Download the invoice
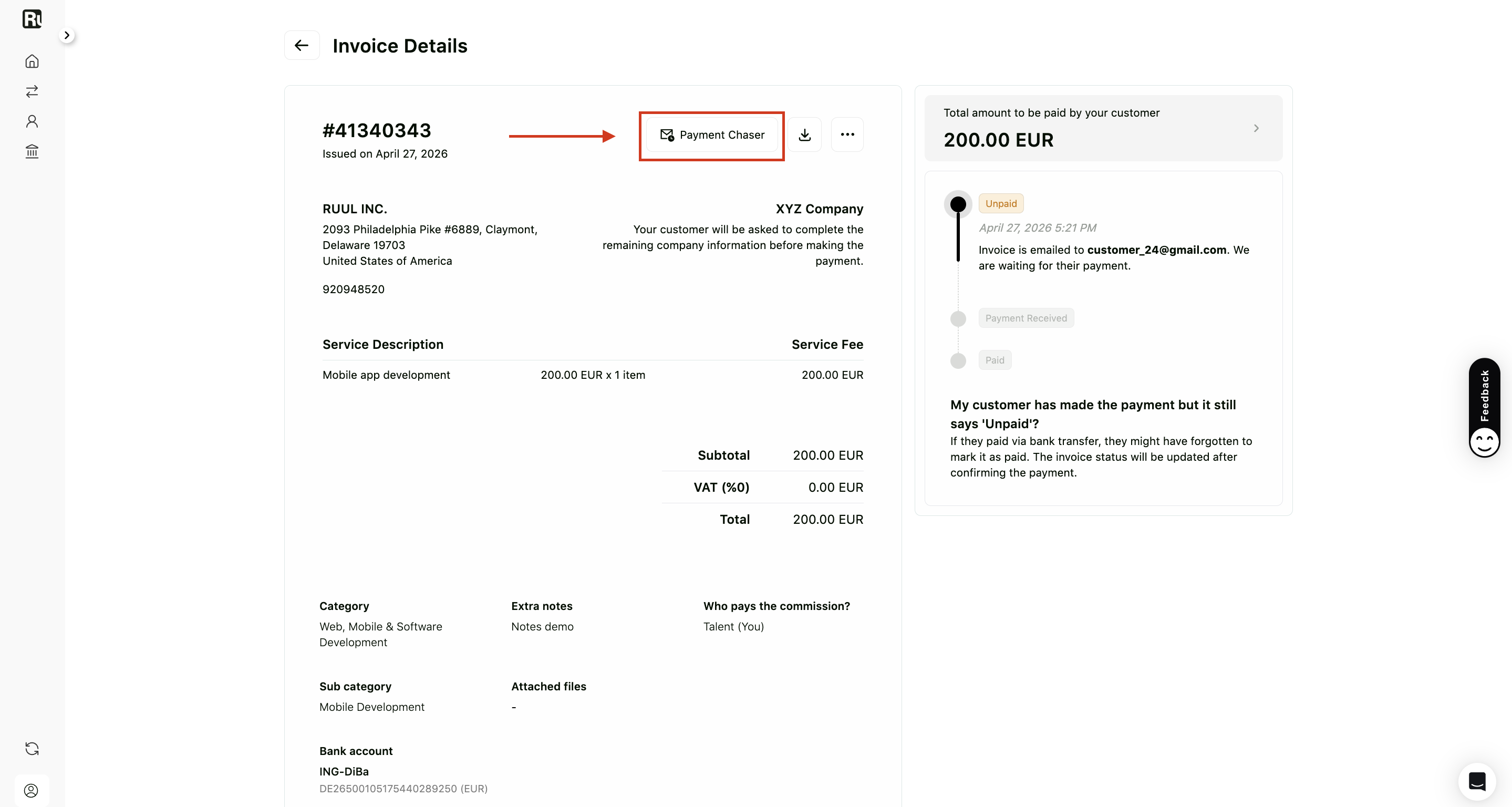Viewport: 1512px width, 807px height. point(805,135)
